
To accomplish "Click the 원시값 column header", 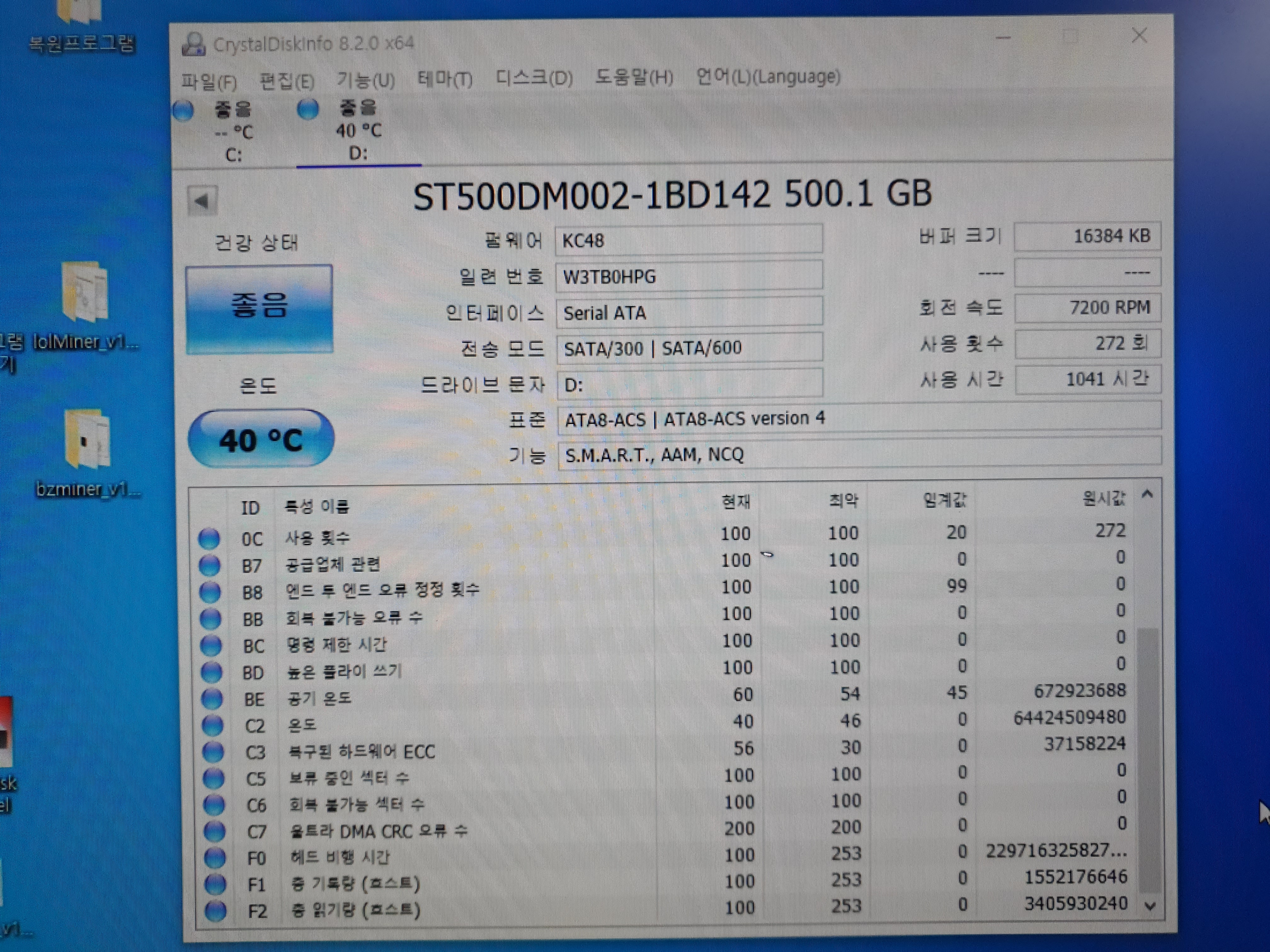I will coord(1104,497).
